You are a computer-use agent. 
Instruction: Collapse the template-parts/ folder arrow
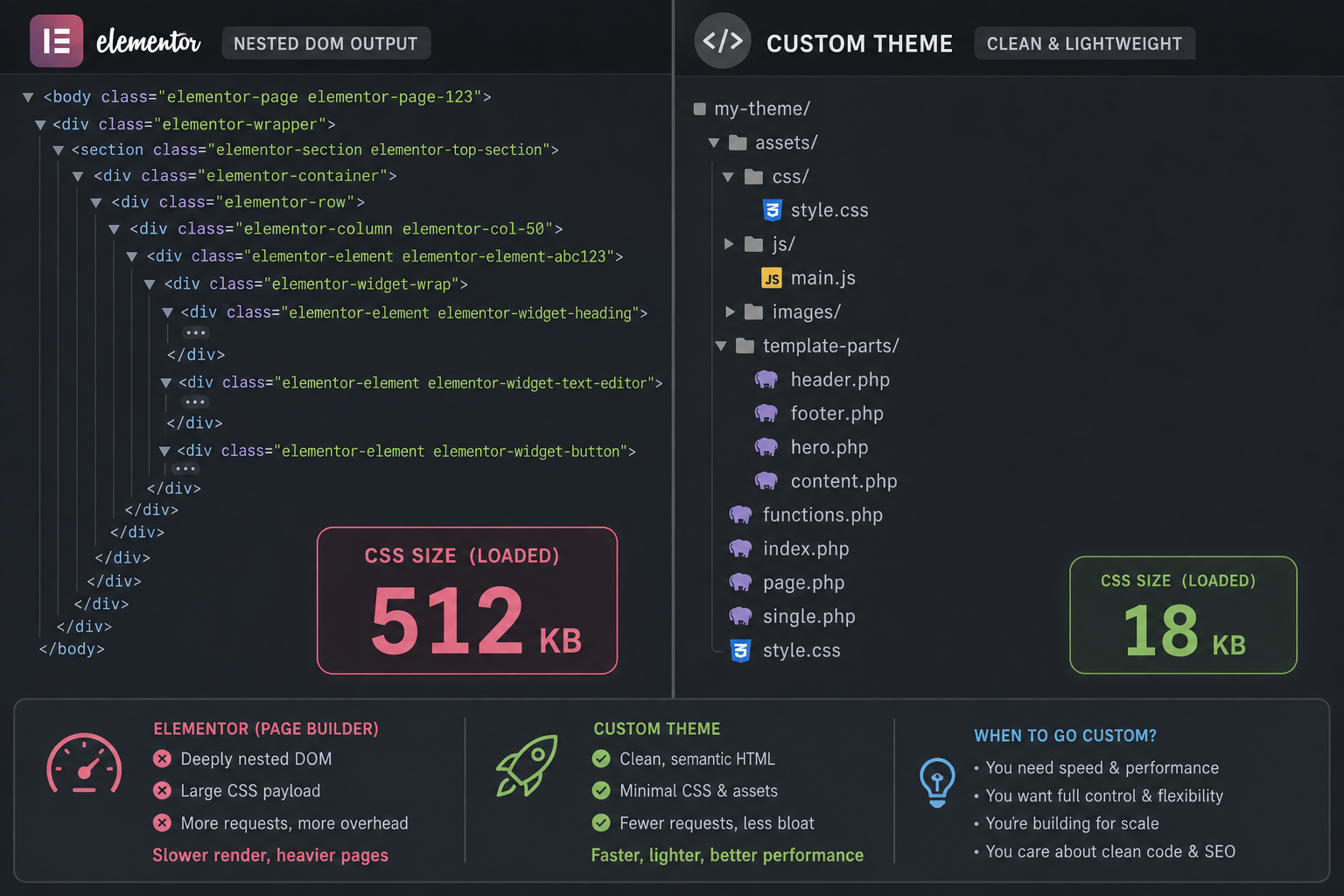tap(721, 346)
